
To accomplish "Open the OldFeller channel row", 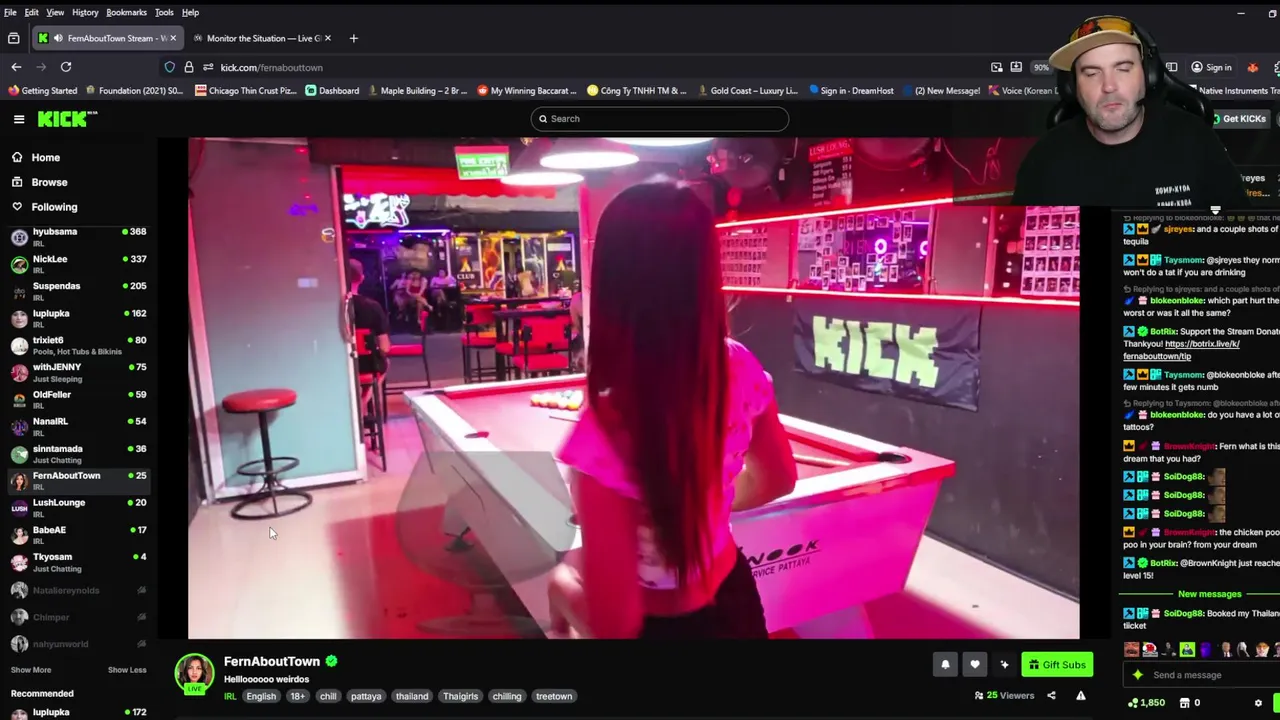I will click(78, 400).
